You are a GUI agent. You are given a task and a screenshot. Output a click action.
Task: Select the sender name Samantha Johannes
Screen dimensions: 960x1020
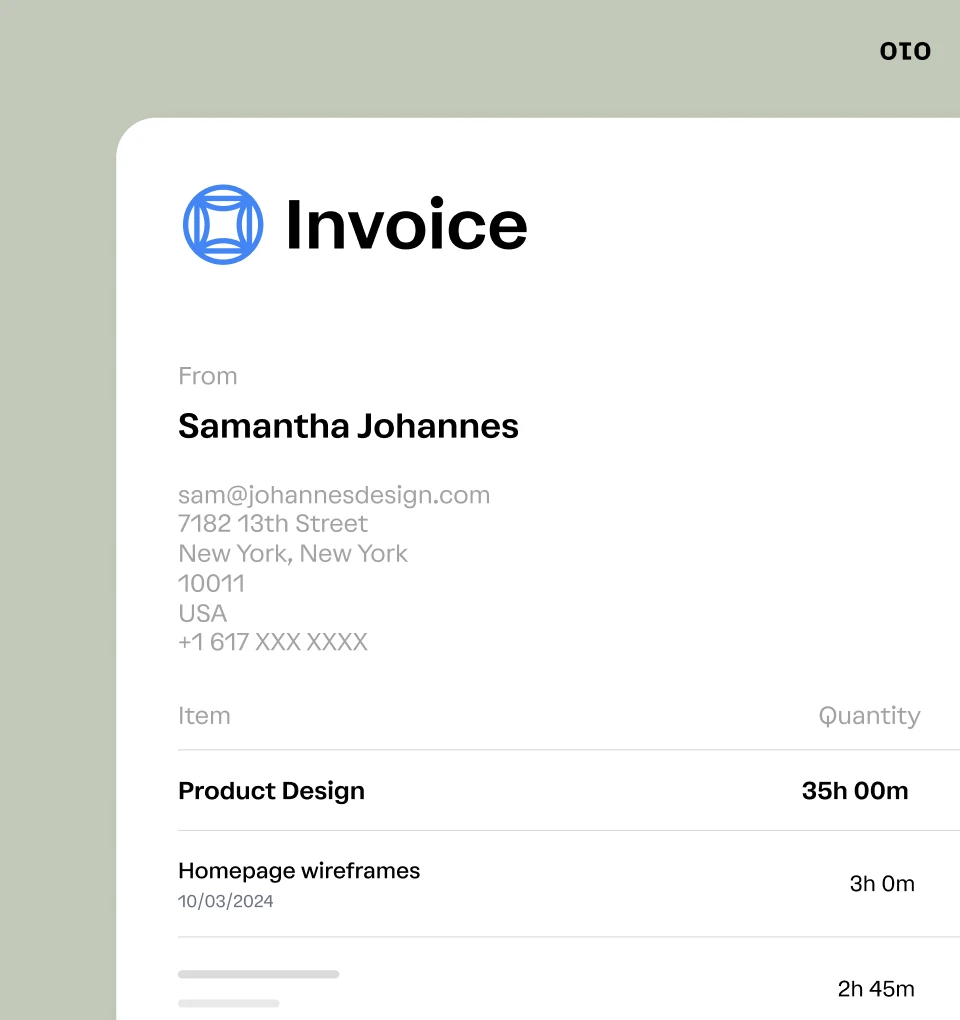(x=348, y=426)
